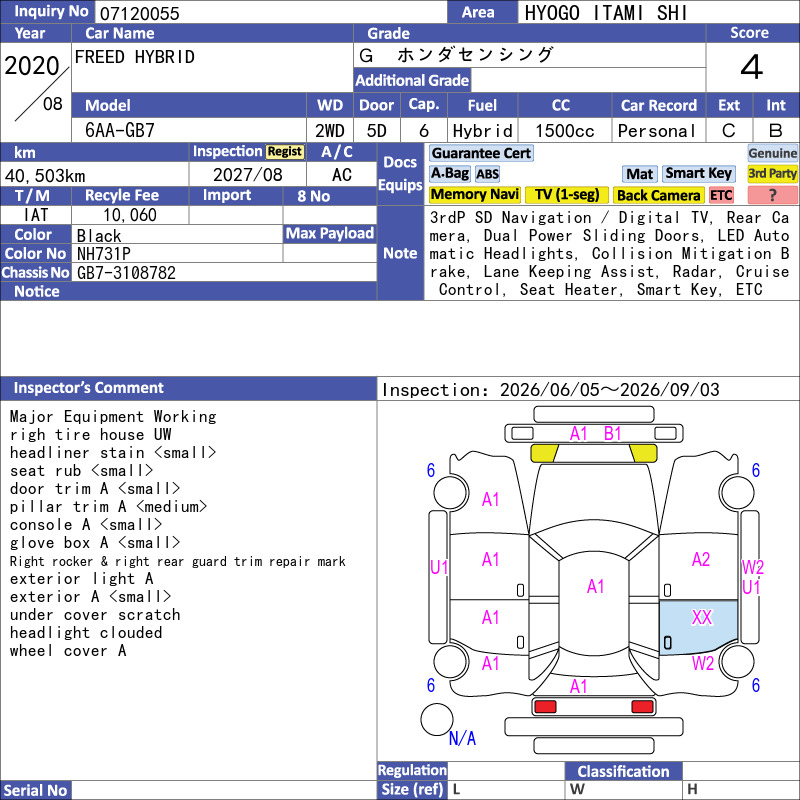Select area value HYOGO ITAMI SHI
This screenshot has height=800, width=800.
point(606,13)
